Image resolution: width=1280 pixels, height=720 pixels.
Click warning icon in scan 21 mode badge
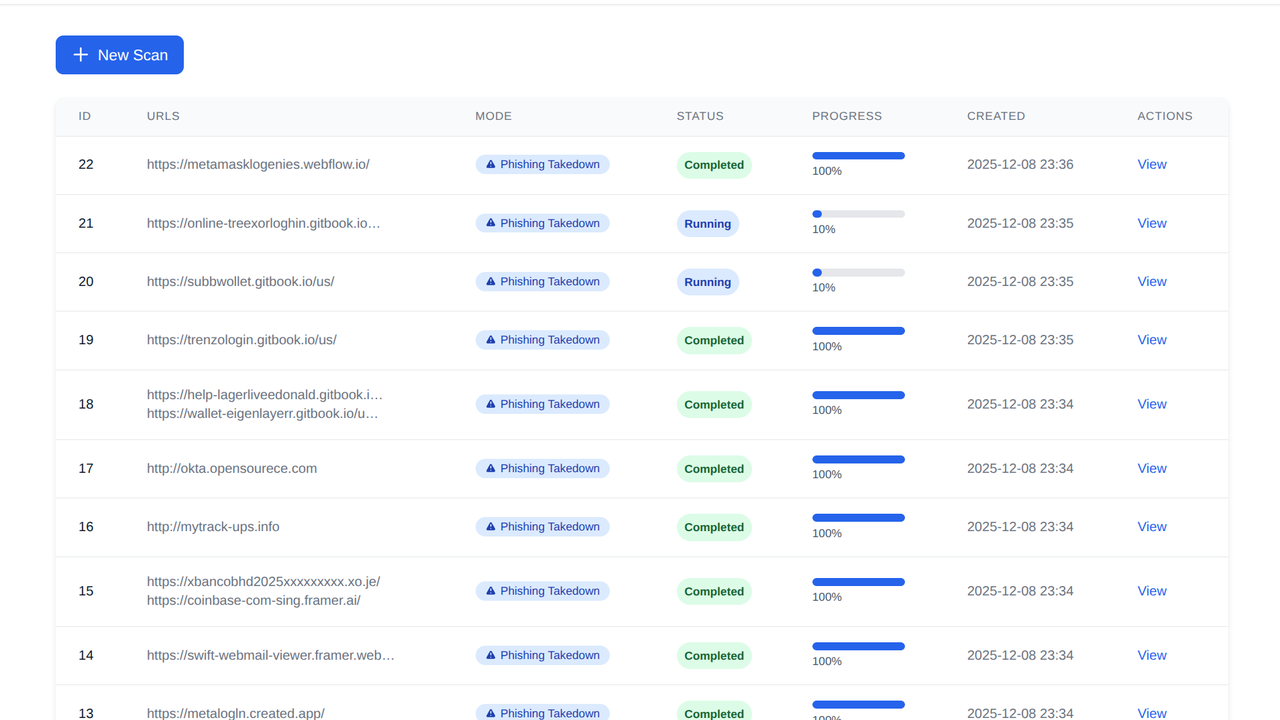pos(491,223)
